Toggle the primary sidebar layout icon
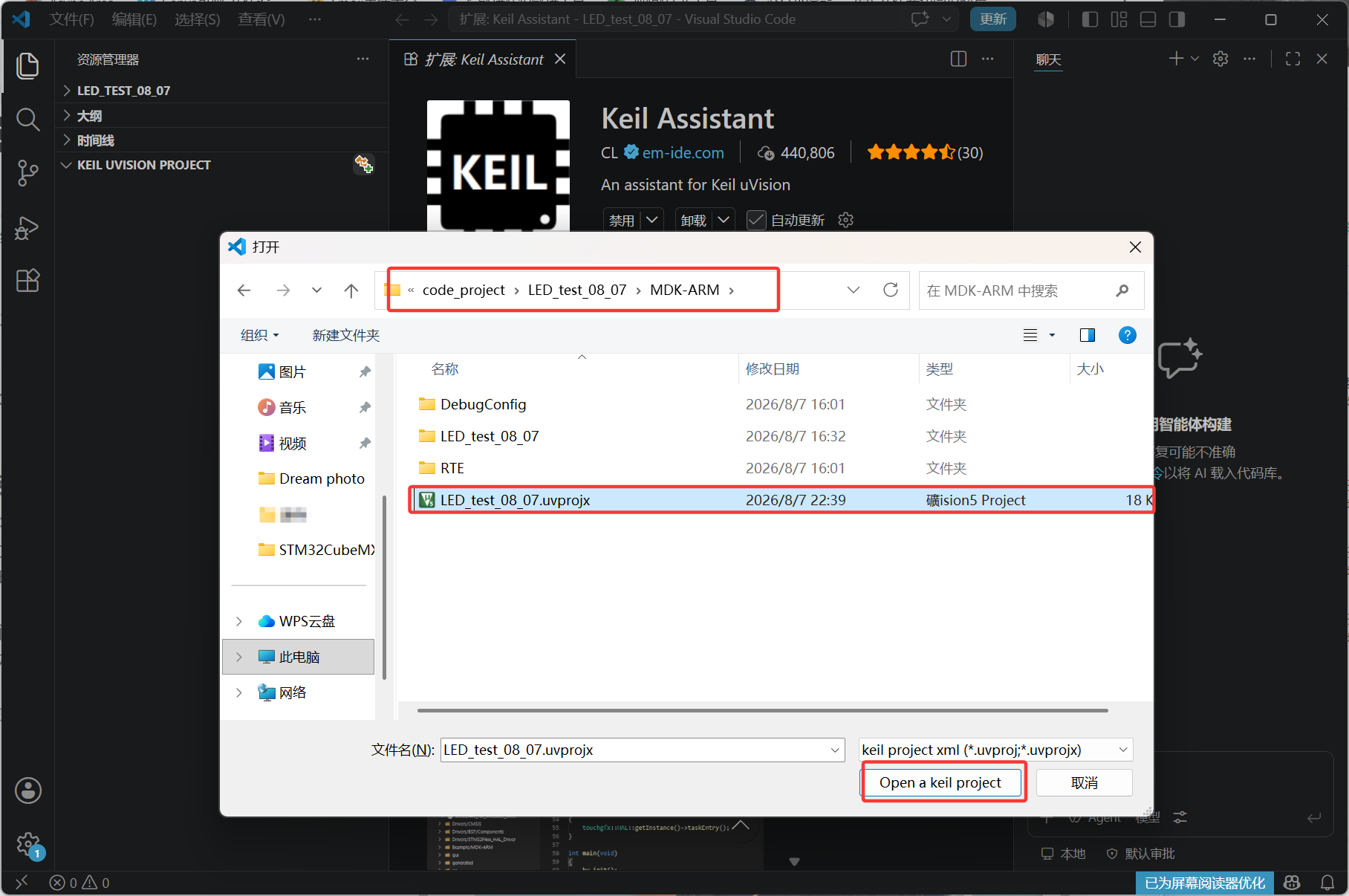Screen dimensions: 1349x896 pyautogui.click(x=1090, y=19)
